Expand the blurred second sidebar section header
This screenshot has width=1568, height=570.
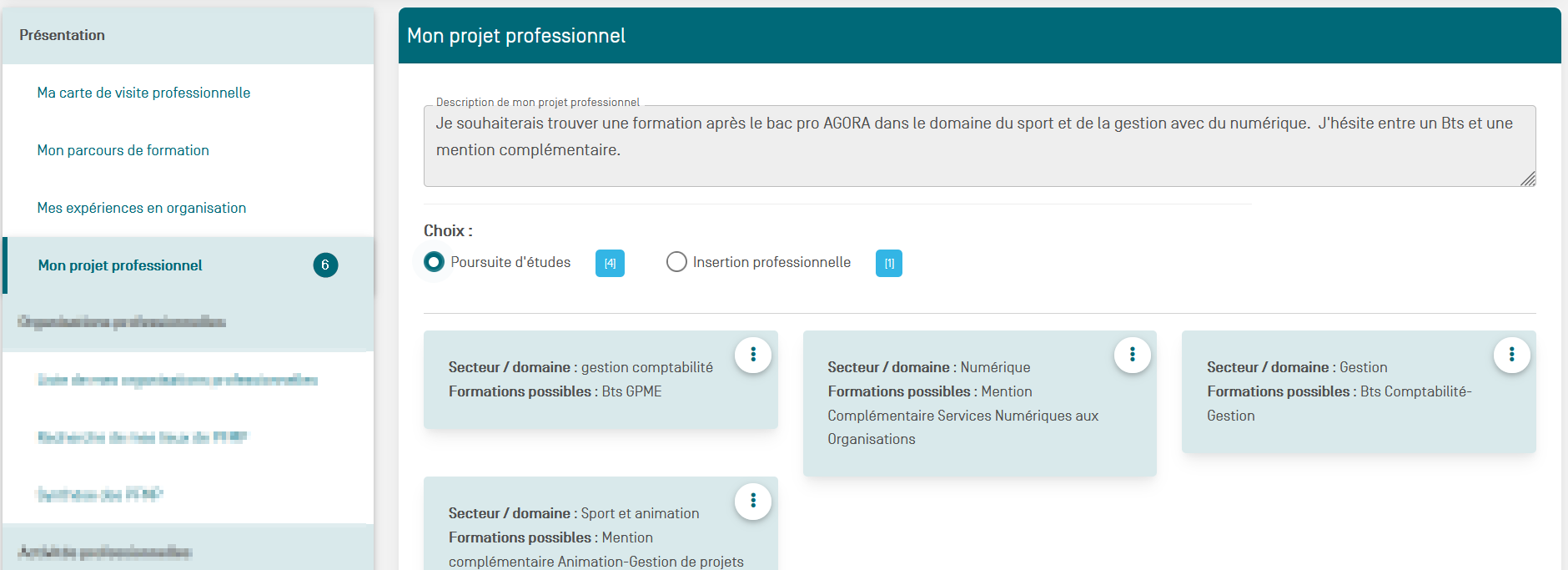(188, 322)
